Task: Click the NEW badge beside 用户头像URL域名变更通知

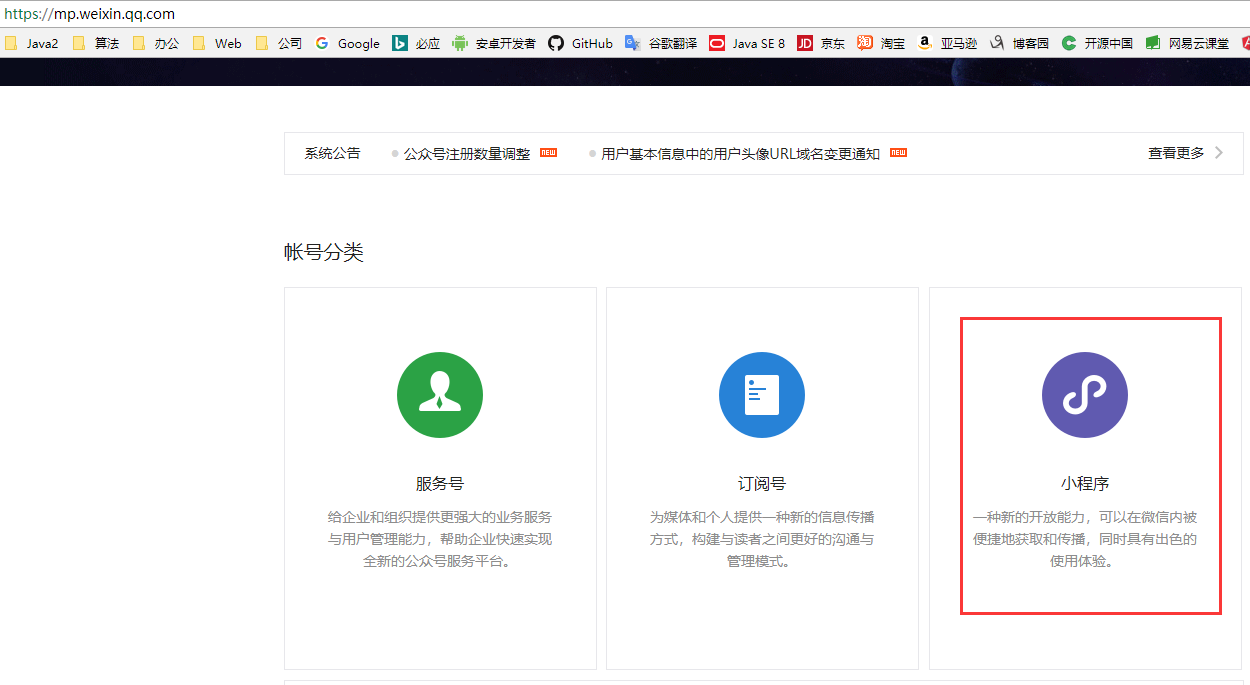Action: pyautogui.click(x=898, y=153)
